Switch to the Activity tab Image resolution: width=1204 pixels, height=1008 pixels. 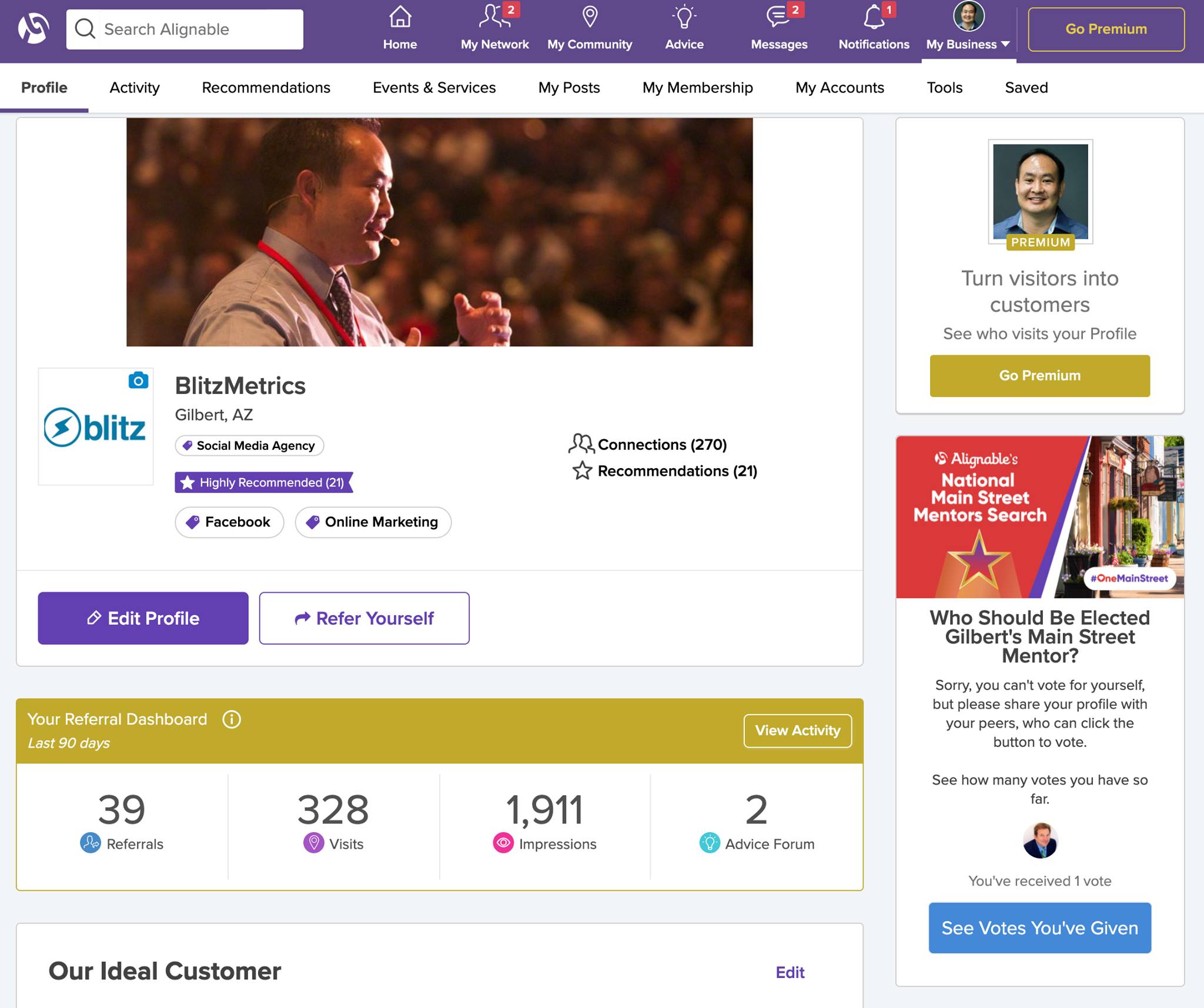point(135,88)
